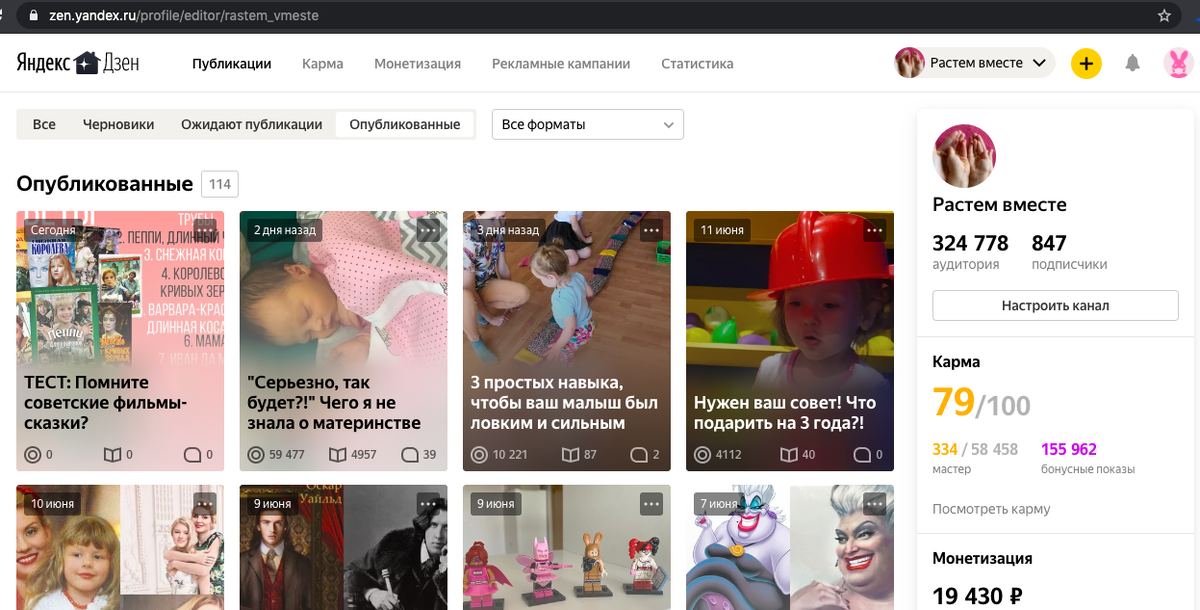1200x610 pixels.
Task: Click views icon showing 4112
Action: 701,455
